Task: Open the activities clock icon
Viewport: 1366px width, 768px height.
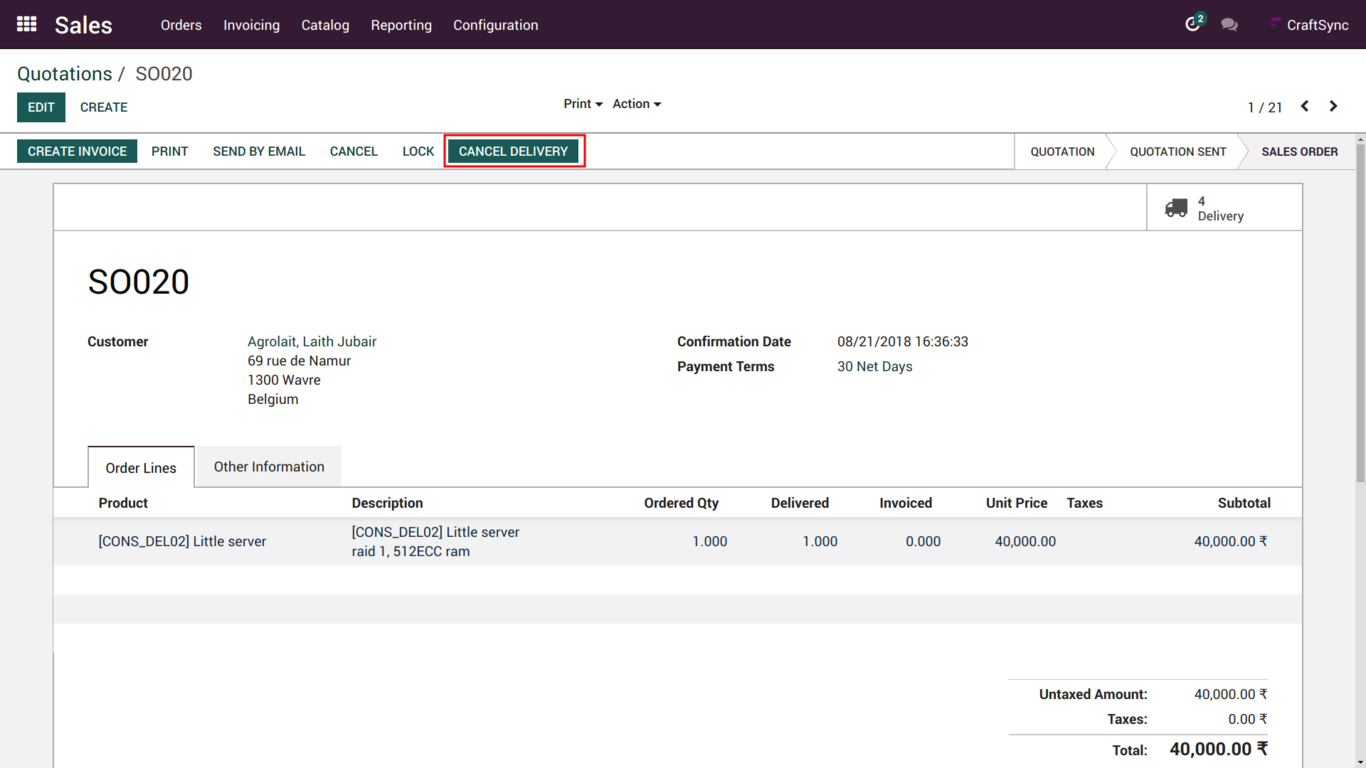Action: [x=1192, y=24]
